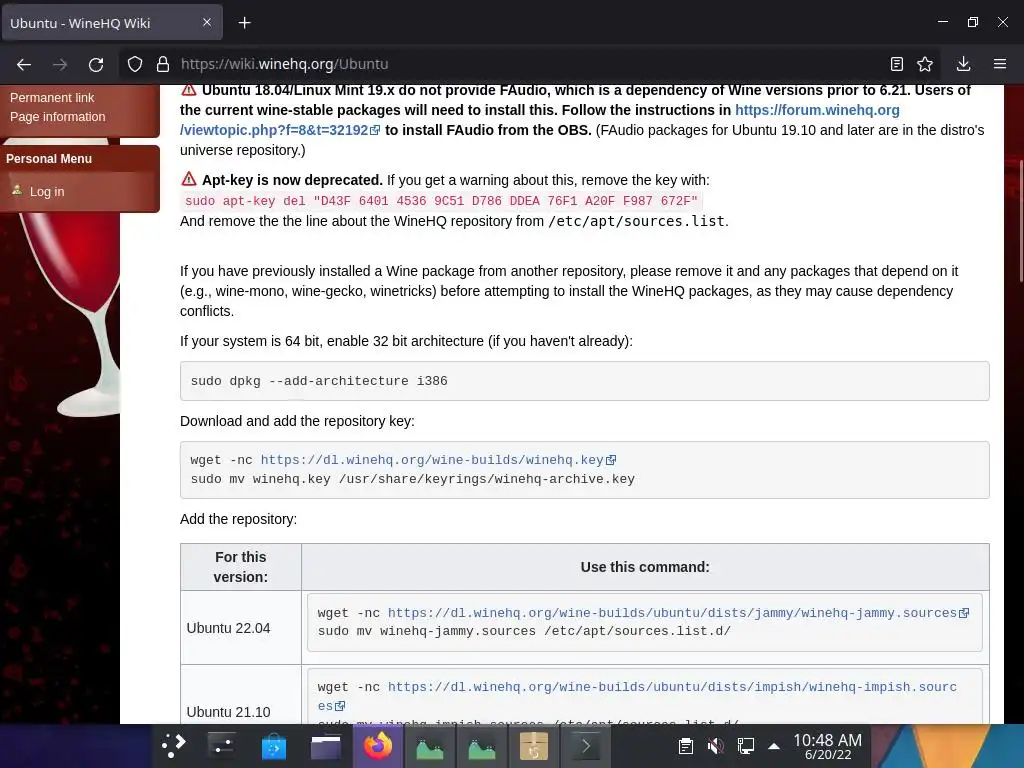Click Log in under Personal Menu
Viewport: 1024px width, 768px height.
[x=47, y=191]
